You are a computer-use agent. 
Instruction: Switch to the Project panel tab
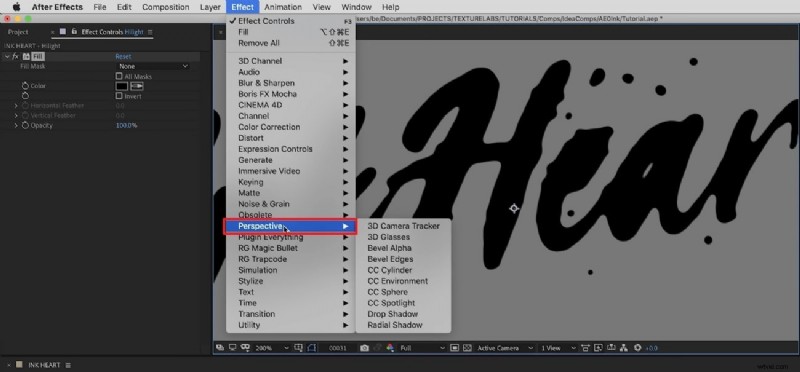pos(18,32)
